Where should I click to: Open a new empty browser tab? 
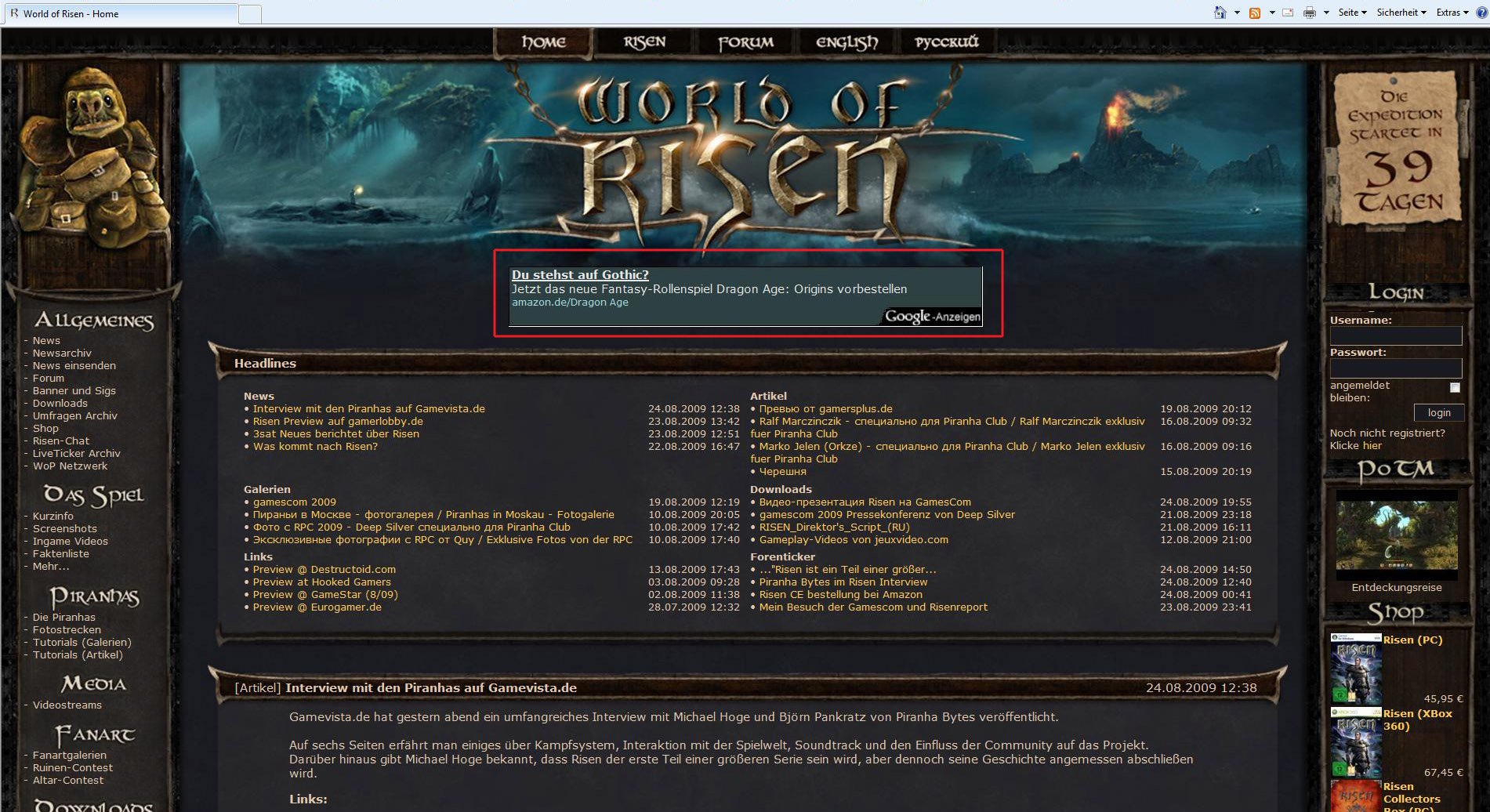pyautogui.click(x=249, y=14)
